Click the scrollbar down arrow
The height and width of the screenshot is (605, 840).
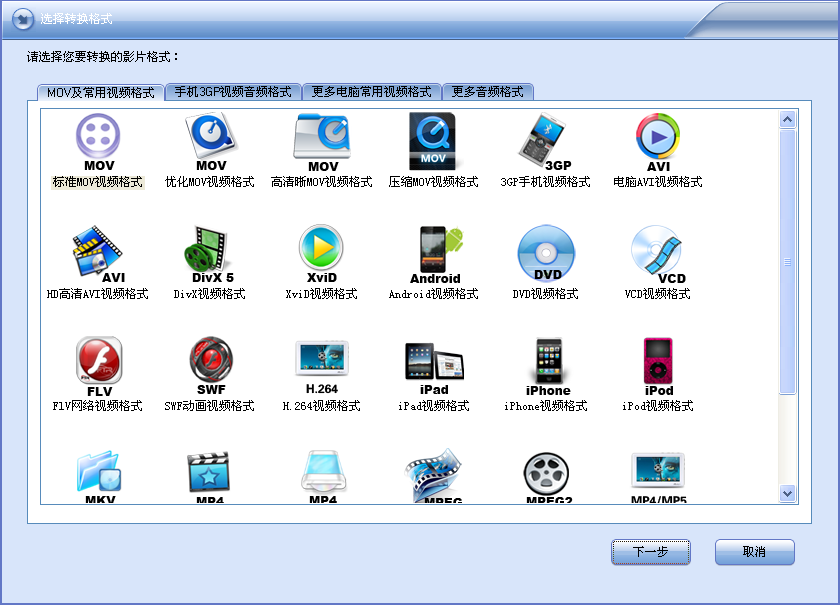tap(787, 493)
